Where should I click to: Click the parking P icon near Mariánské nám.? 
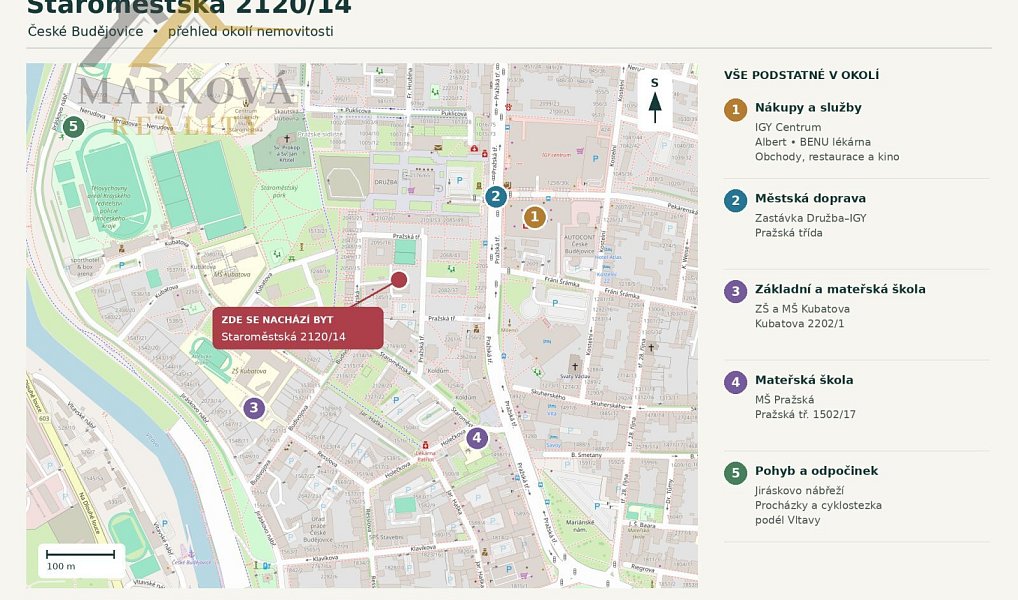pos(597,506)
